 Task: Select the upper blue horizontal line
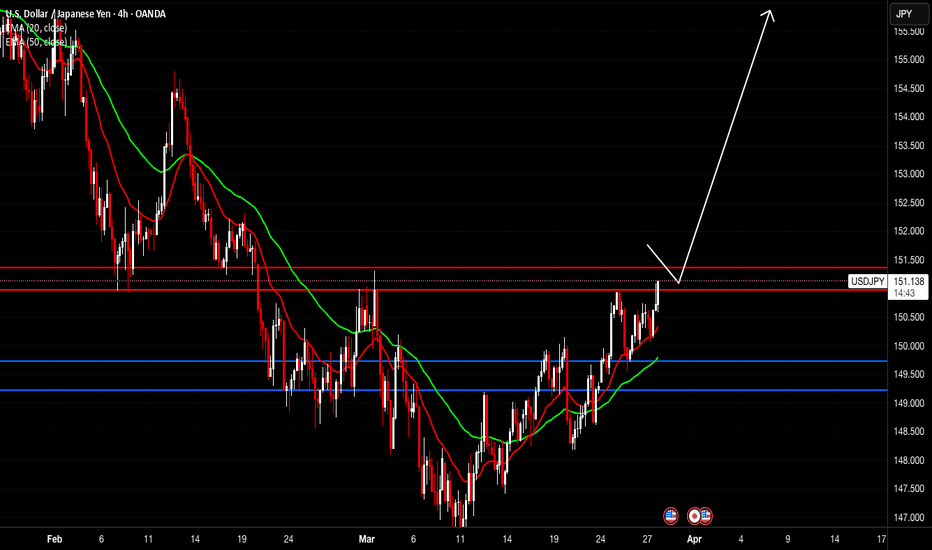tap(443, 361)
